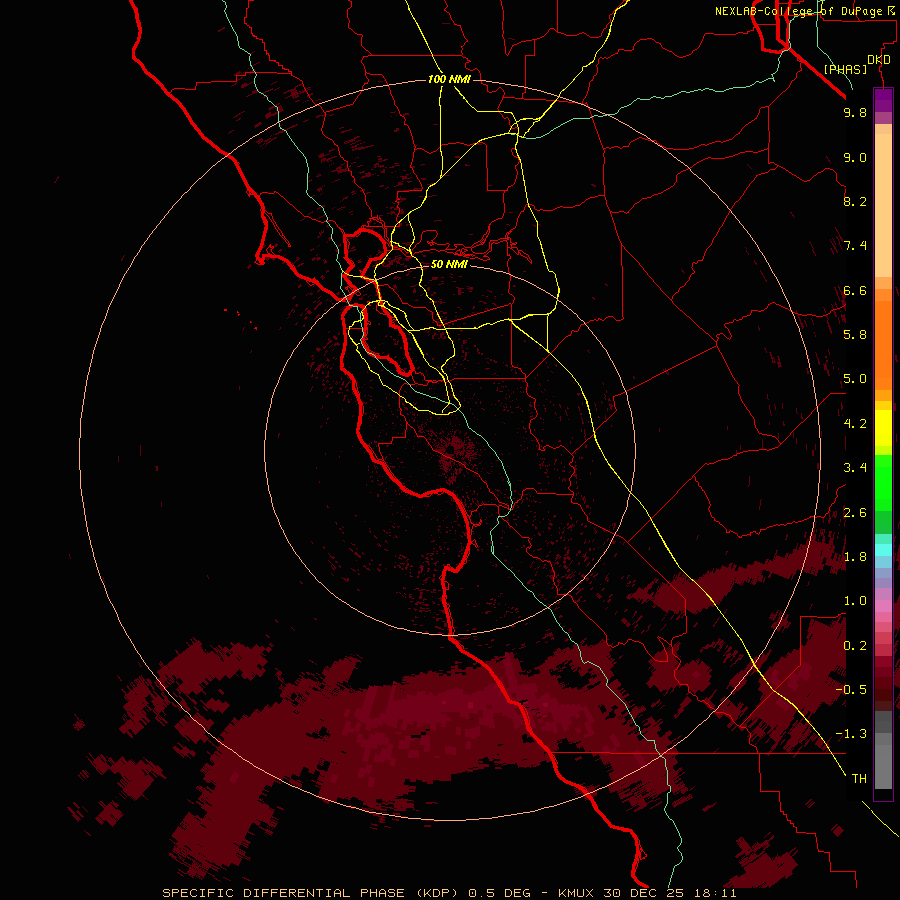Viewport: 900px width, 900px height.
Task: Click the 'SPECIFIC DIFFERENTIAL PHASE (KDP)' caption
Action: [310, 893]
